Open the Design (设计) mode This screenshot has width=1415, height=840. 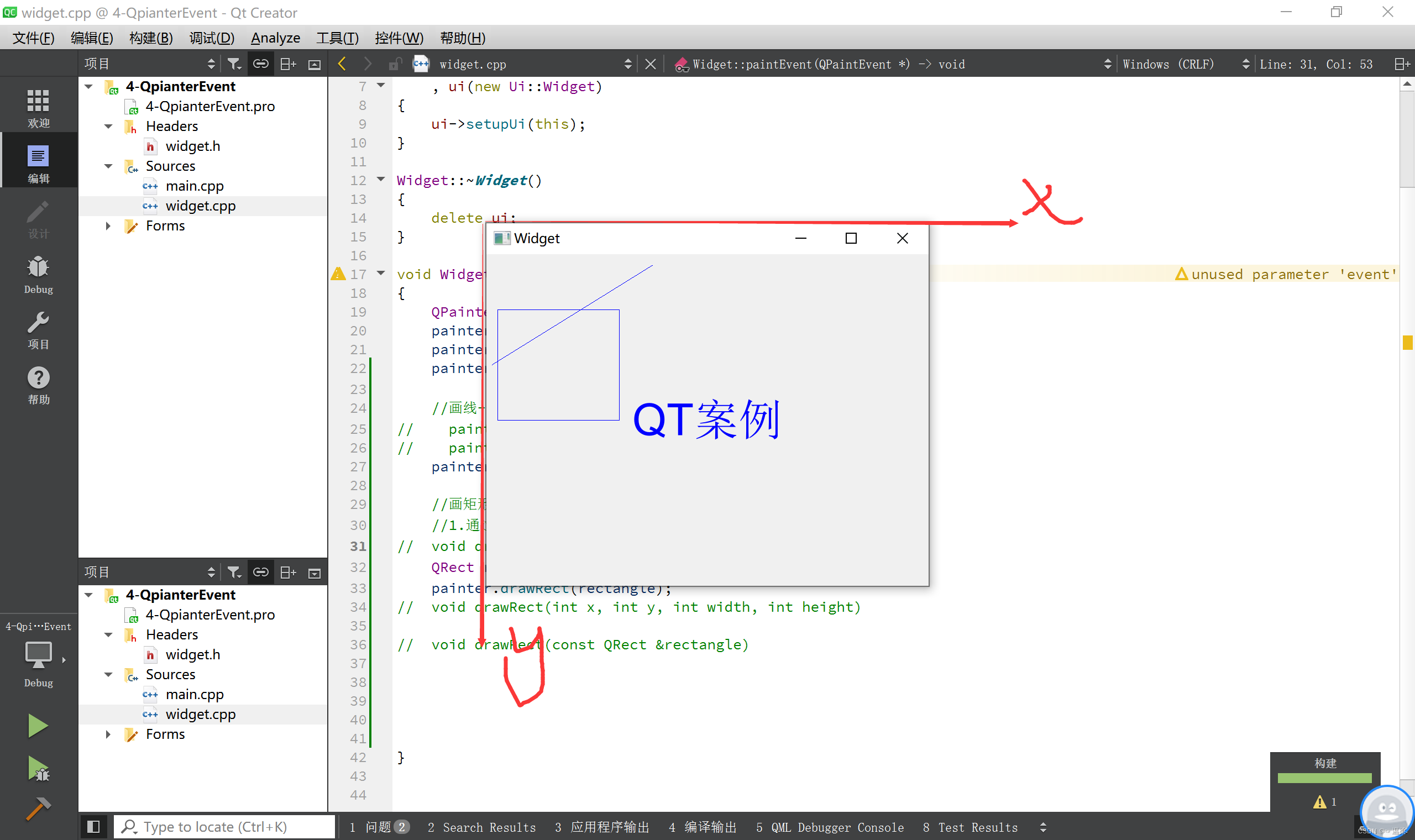point(39,218)
